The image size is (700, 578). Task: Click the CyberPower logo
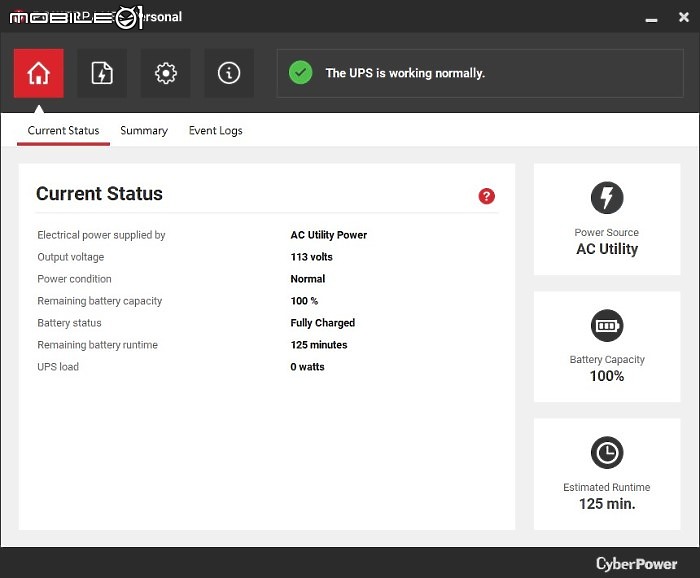click(637, 564)
